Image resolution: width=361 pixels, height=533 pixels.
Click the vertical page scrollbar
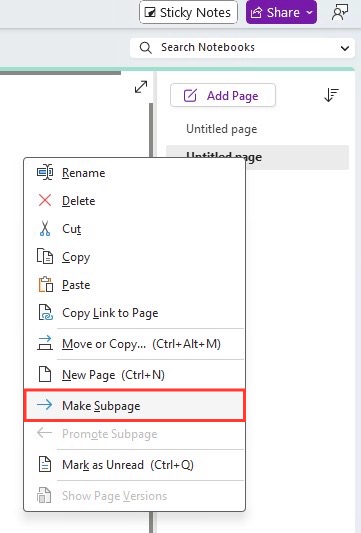pyautogui.click(x=151, y=130)
